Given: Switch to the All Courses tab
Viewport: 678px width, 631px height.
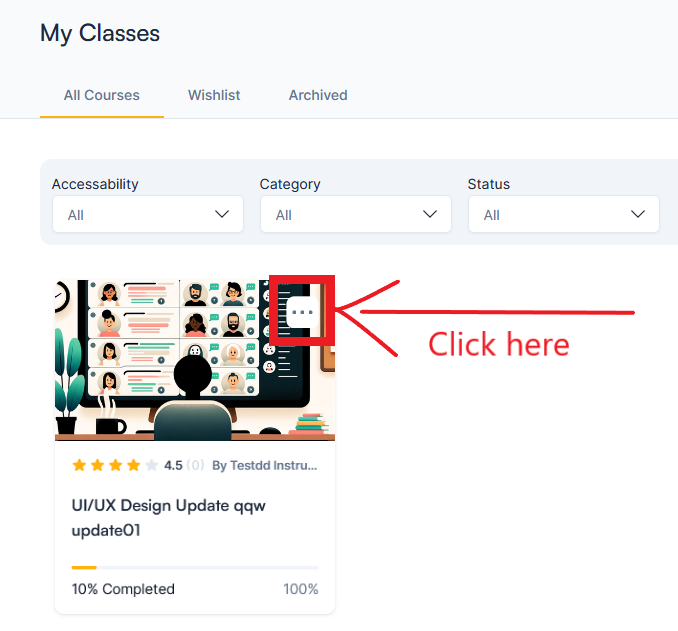Looking at the screenshot, I should coord(102,95).
